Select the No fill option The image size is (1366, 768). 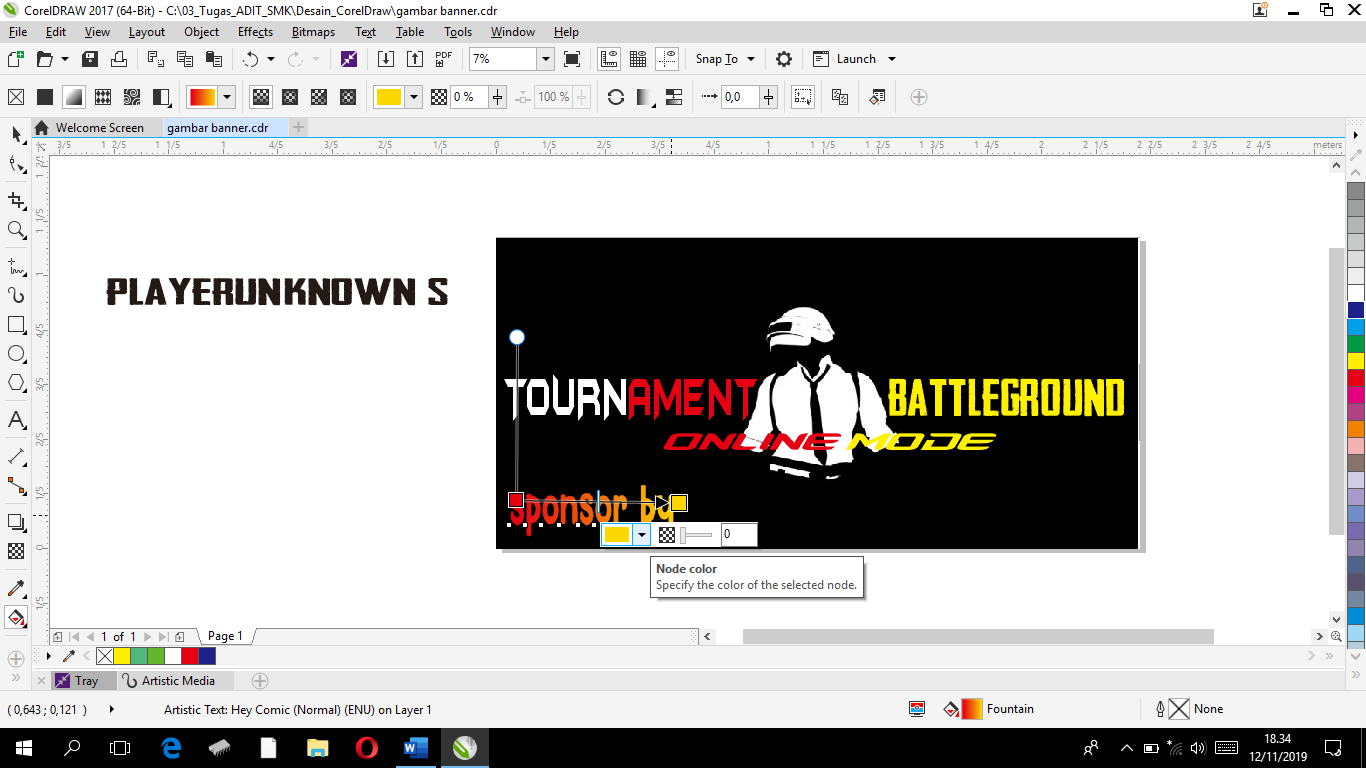click(16, 97)
